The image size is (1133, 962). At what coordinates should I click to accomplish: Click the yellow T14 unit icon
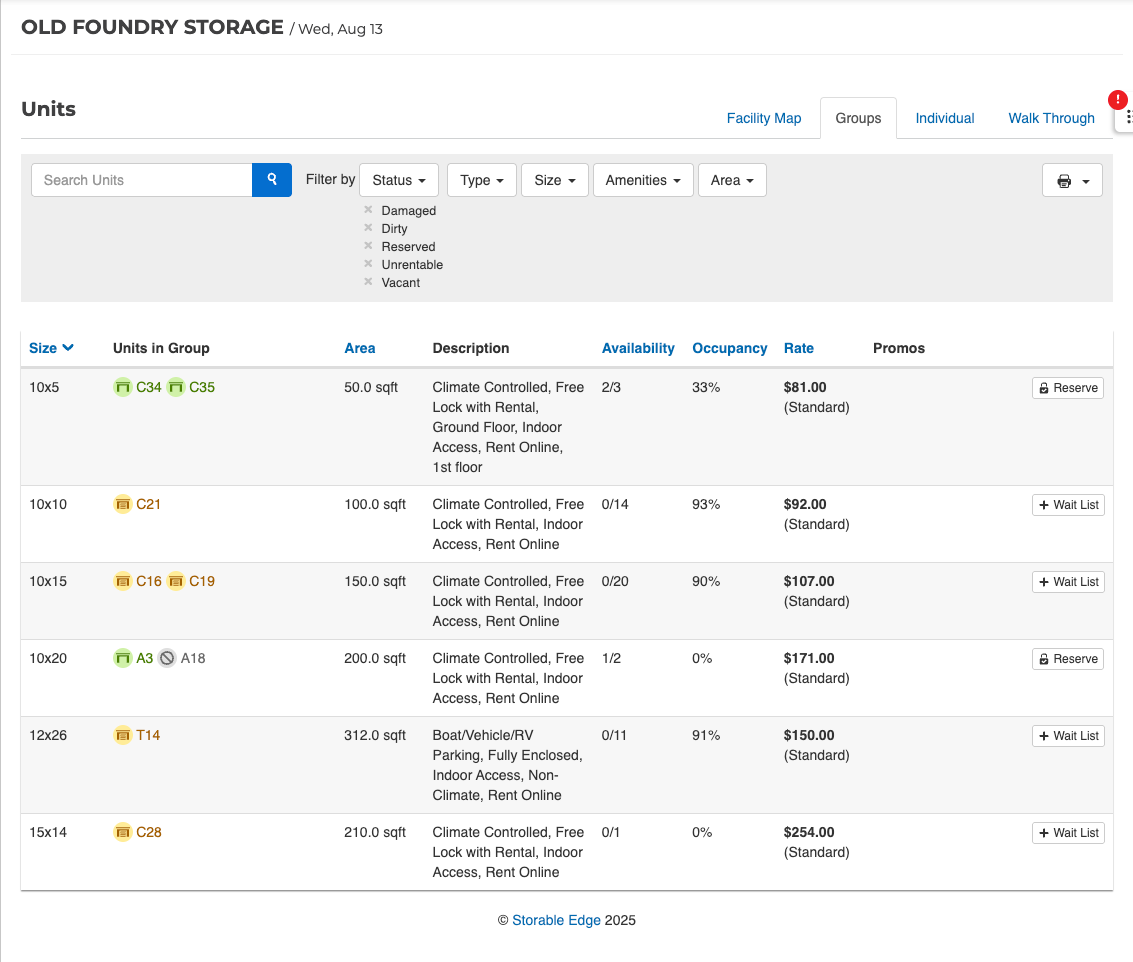coord(123,736)
